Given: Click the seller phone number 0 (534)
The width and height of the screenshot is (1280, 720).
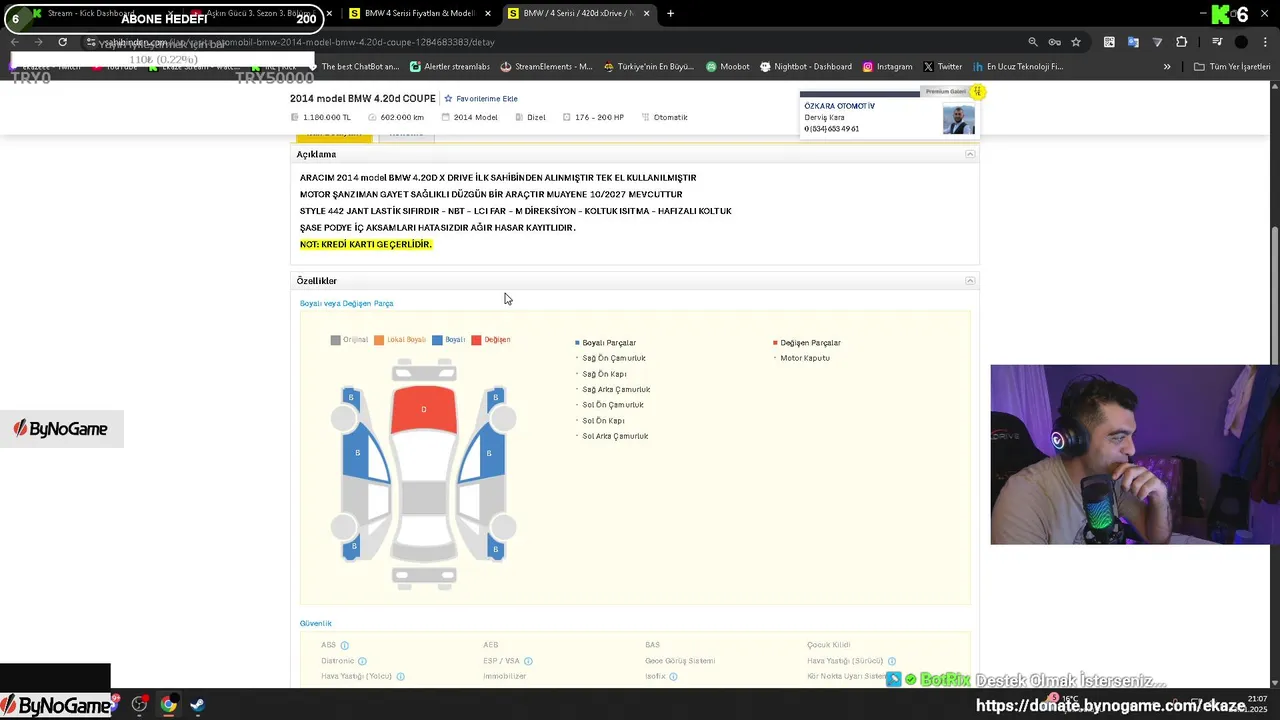Looking at the screenshot, I should pos(832,129).
